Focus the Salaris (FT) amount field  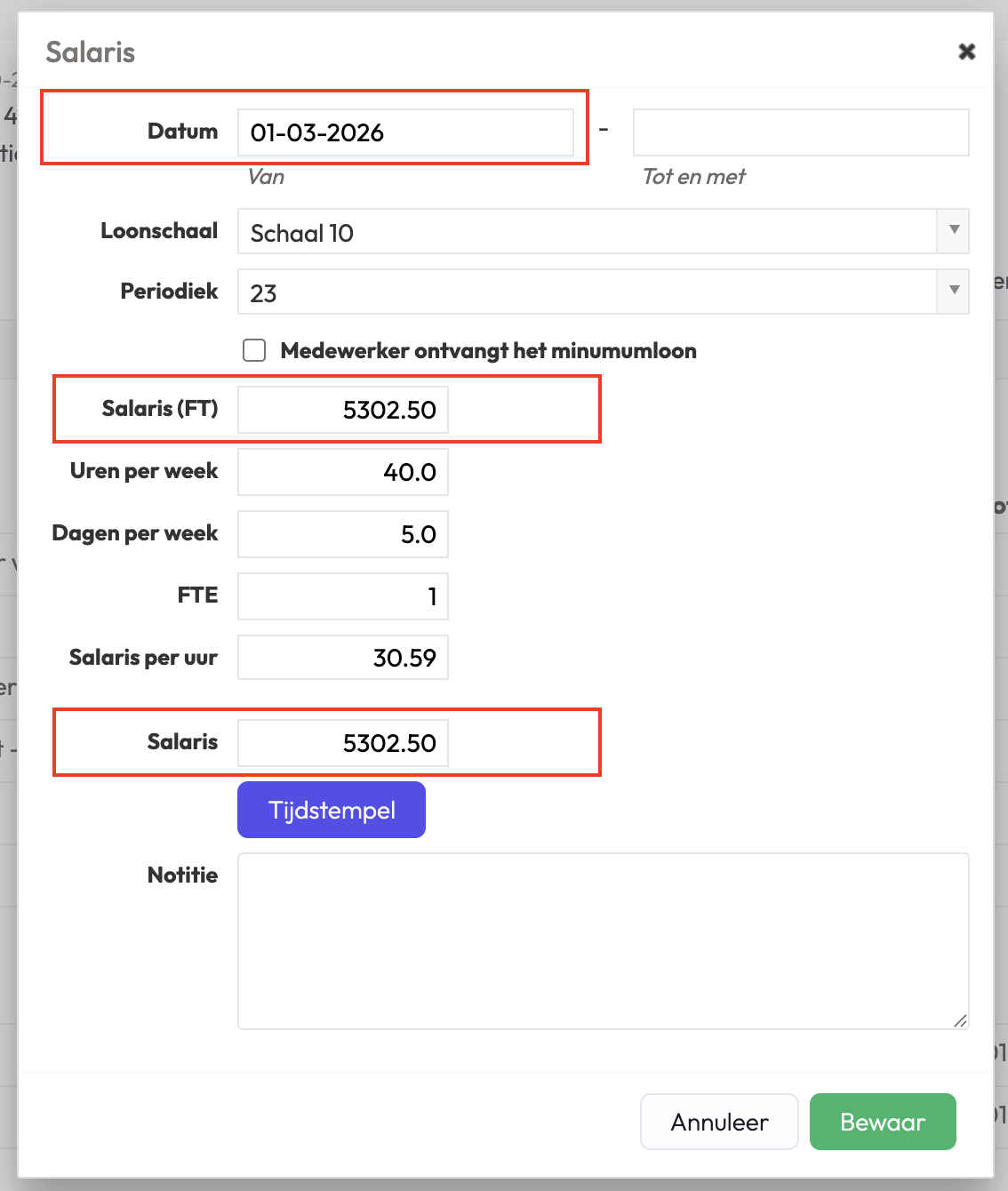(343, 410)
